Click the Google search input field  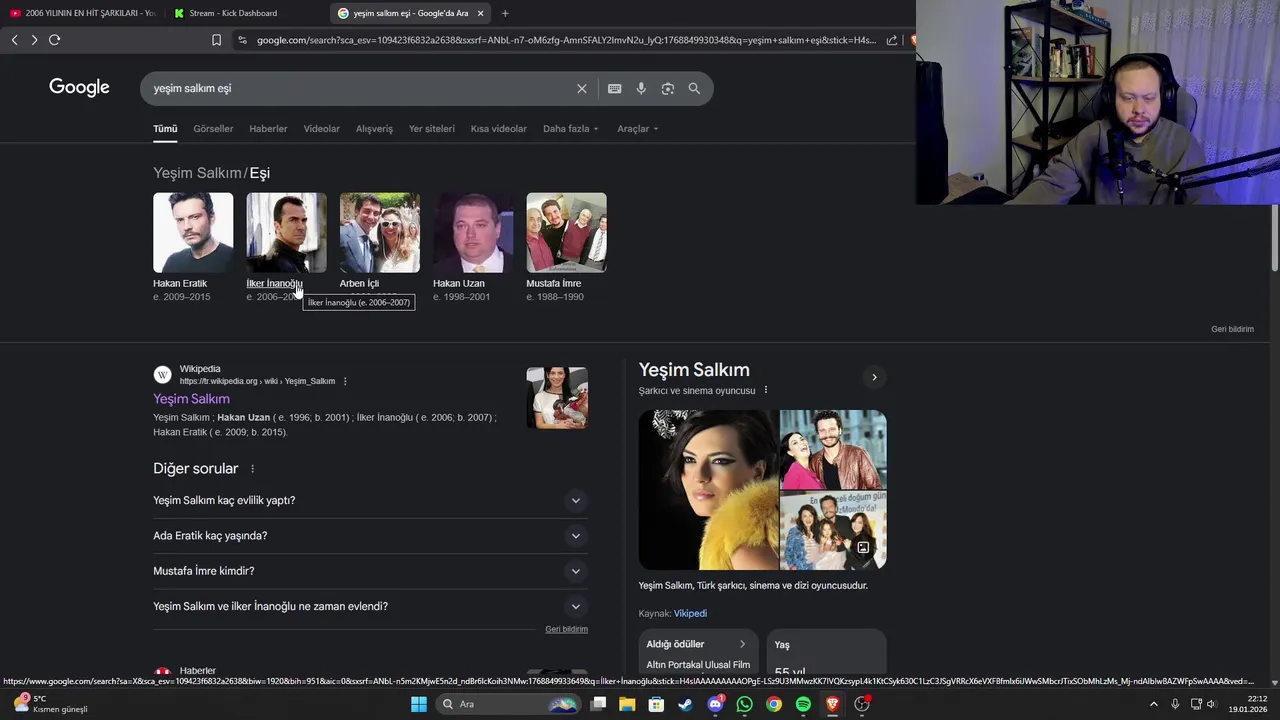[360, 89]
